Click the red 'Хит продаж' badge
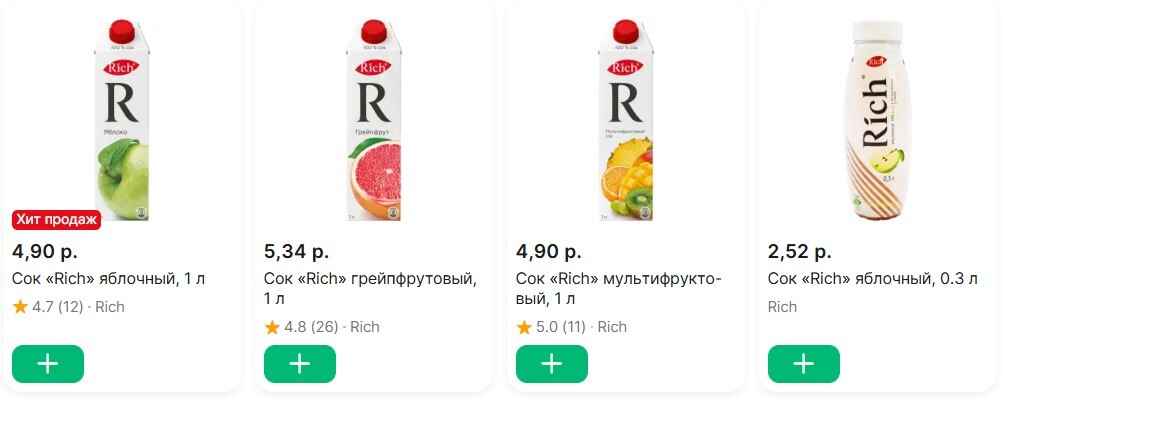1174x431 pixels. click(x=57, y=220)
